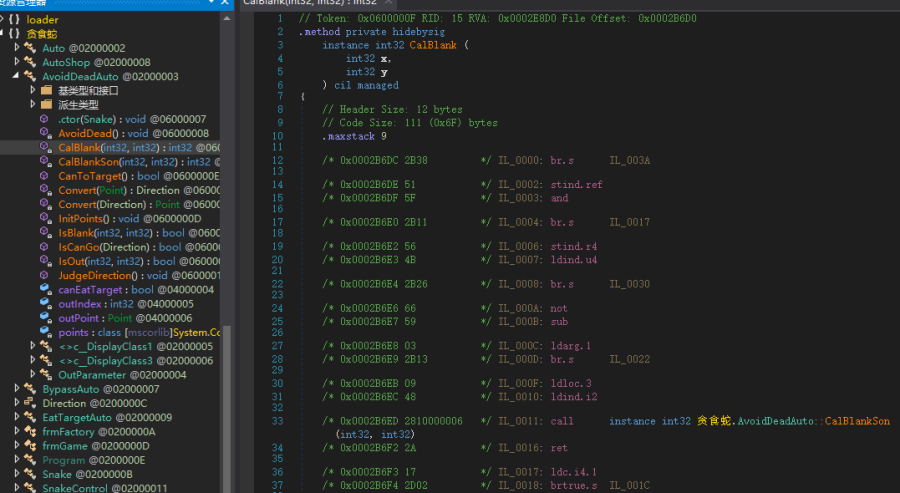Viewport: 900px width, 493px height.
Task: Select AvoidDead() : void in the tree
Action: (133, 133)
